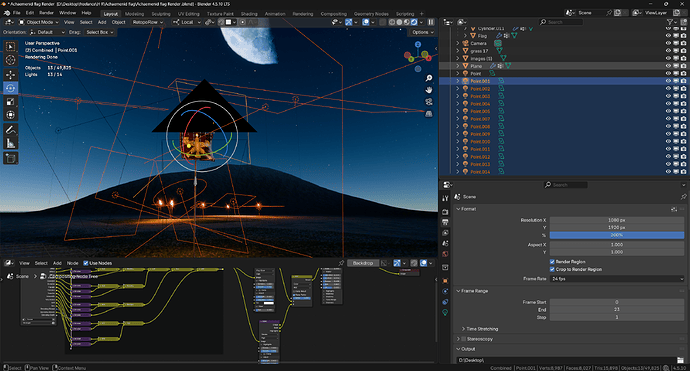Open the Object Mode dropdown
The width and height of the screenshot is (690, 371).
(x=39, y=22)
